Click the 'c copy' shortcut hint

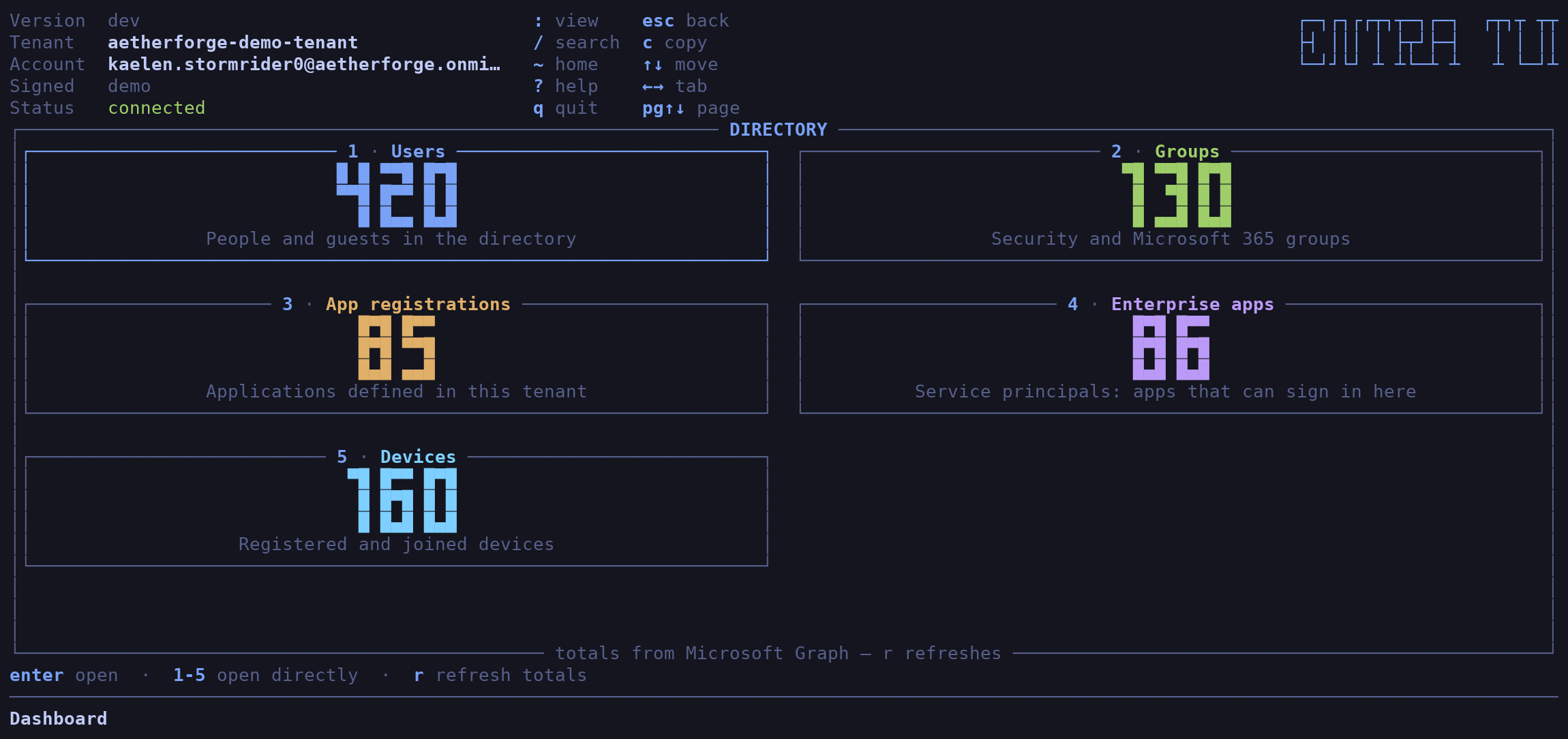(675, 43)
